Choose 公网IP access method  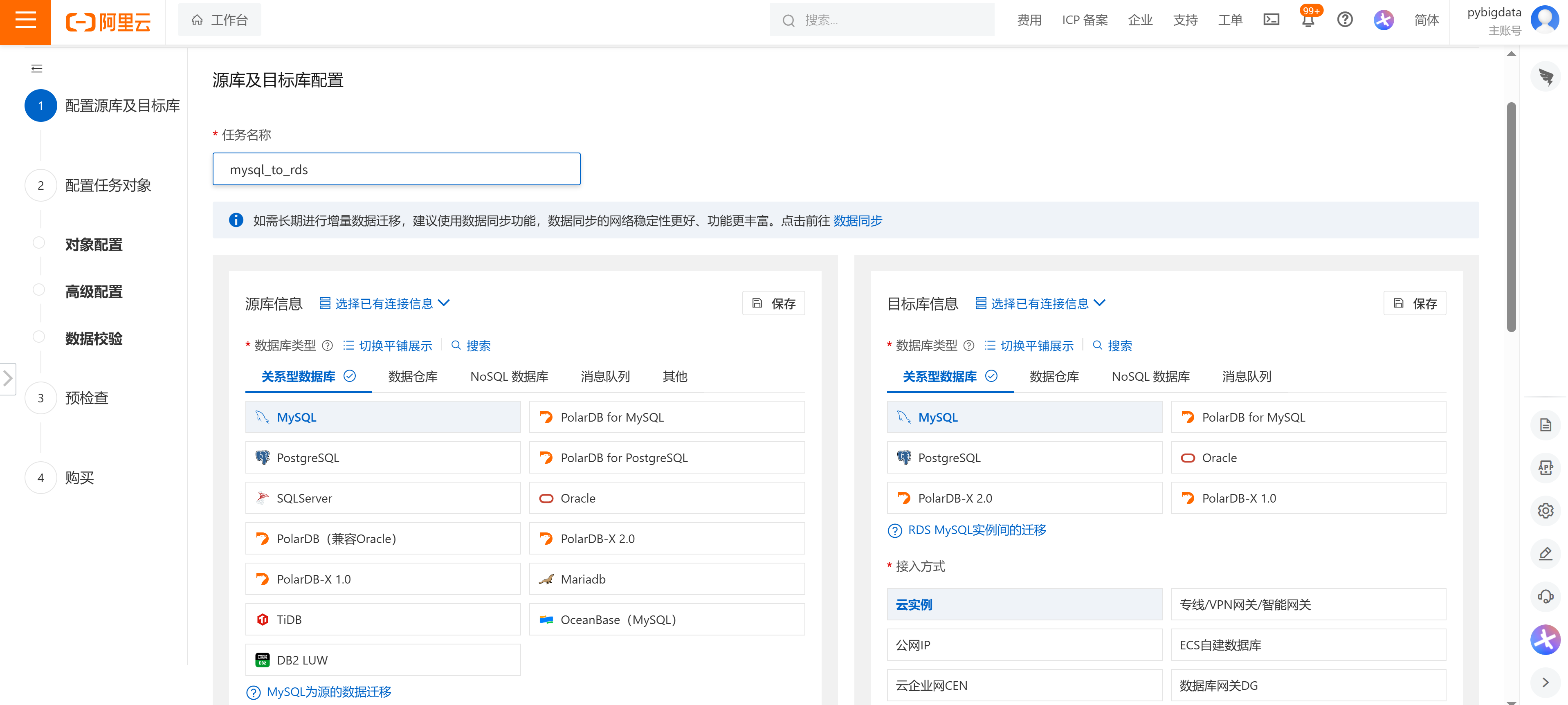[1024, 645]
